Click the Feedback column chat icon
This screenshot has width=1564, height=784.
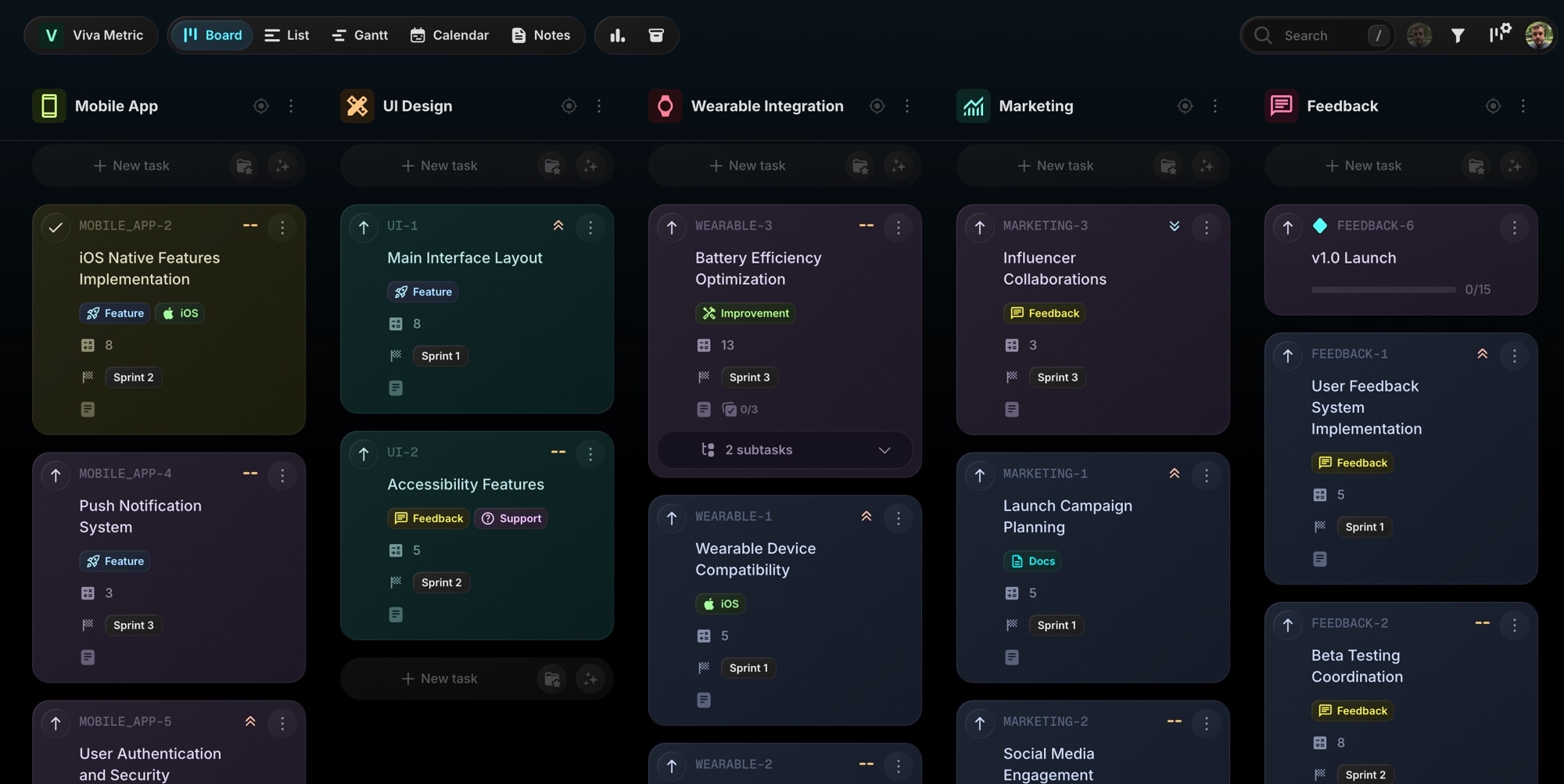1282,106
